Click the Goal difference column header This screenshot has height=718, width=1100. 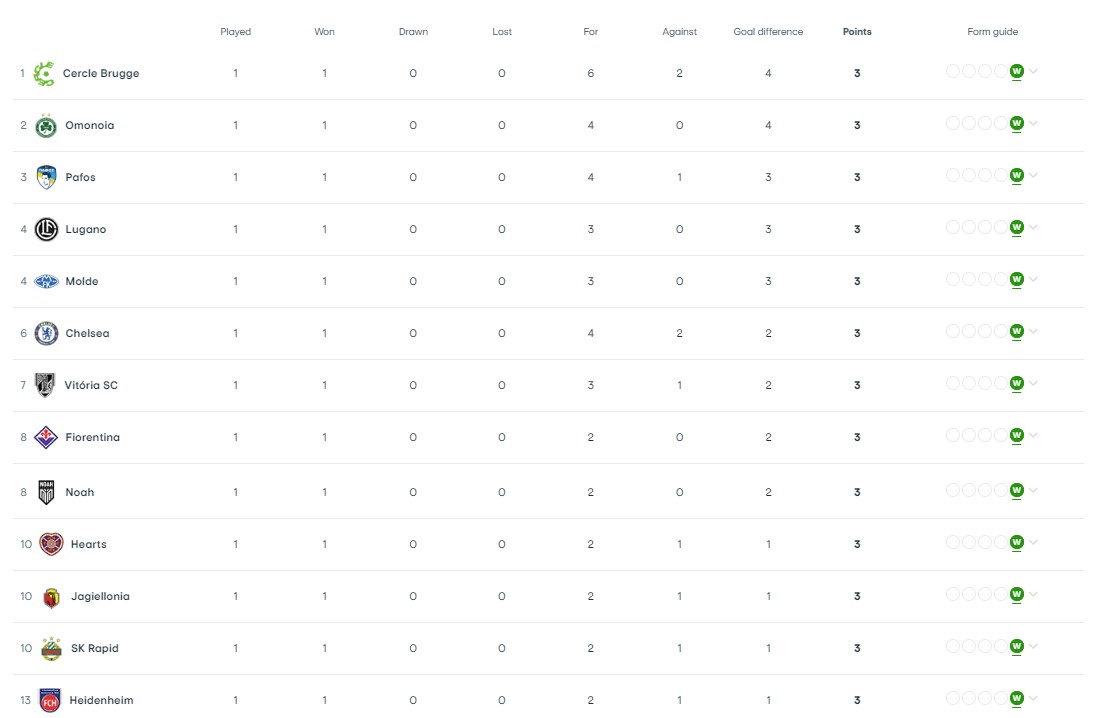point(768,32)
